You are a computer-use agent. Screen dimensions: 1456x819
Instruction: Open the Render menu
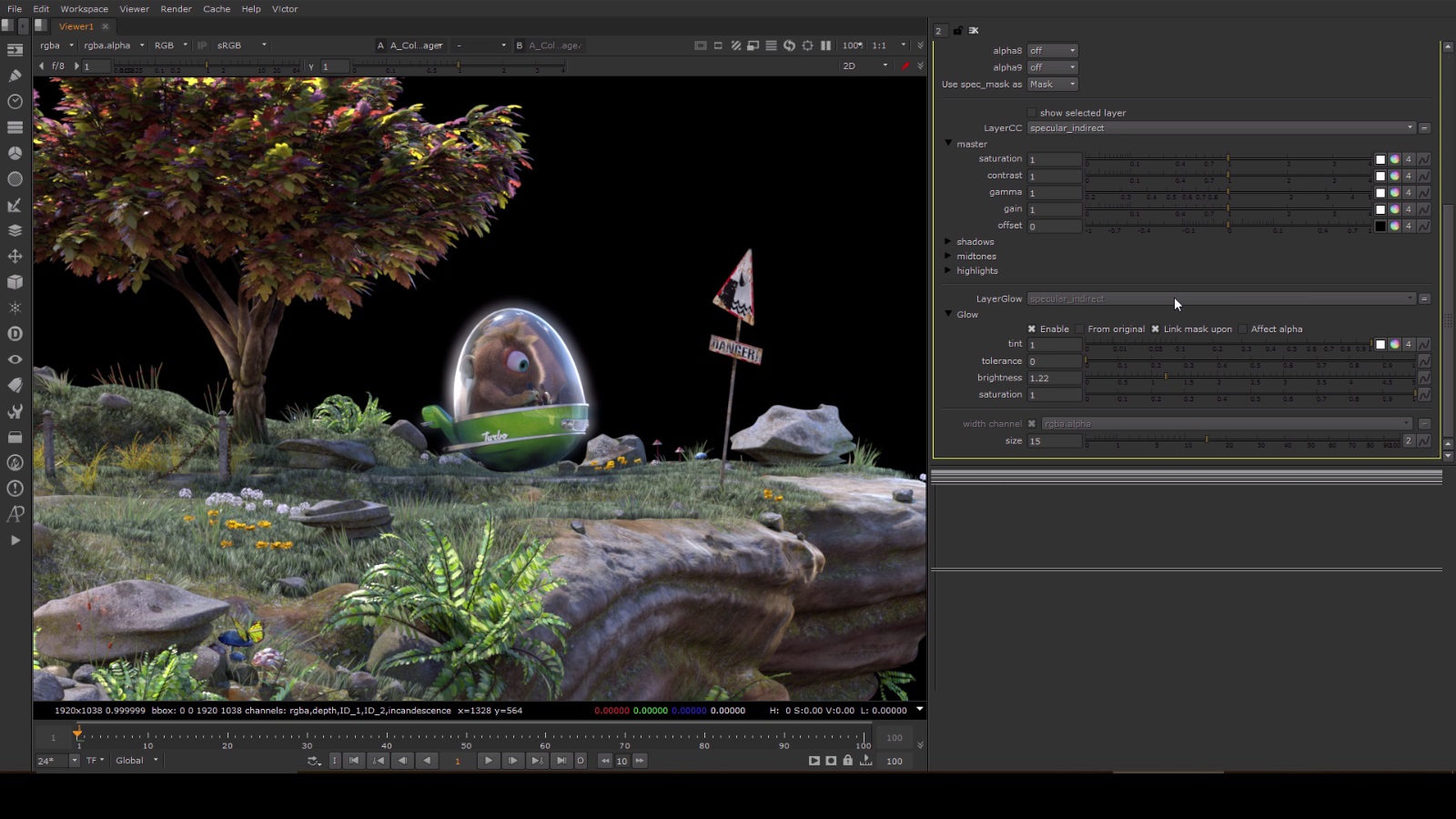pyautogui.click(x=176, y=9)
